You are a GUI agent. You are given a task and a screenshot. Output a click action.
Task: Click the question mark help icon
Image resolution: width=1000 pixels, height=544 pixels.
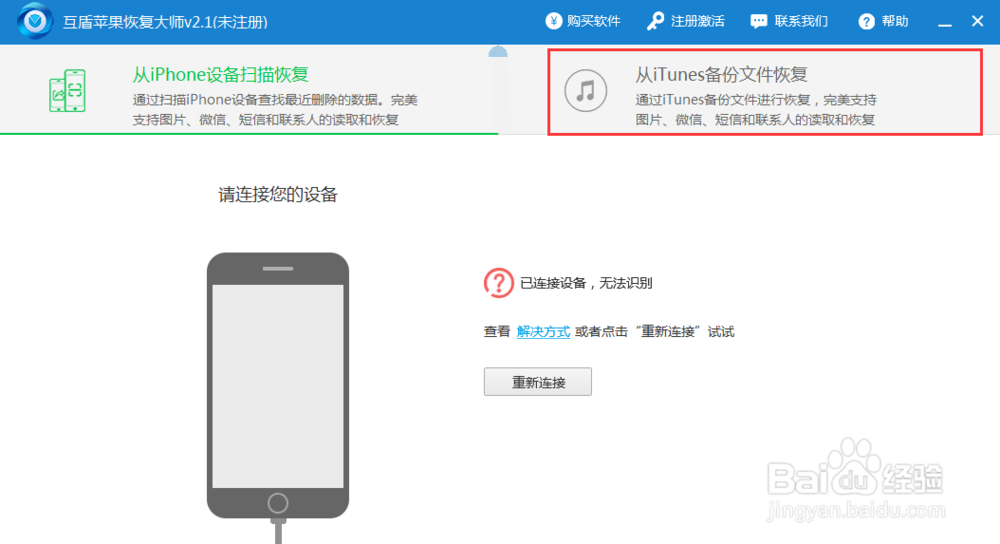click(866, 22)
